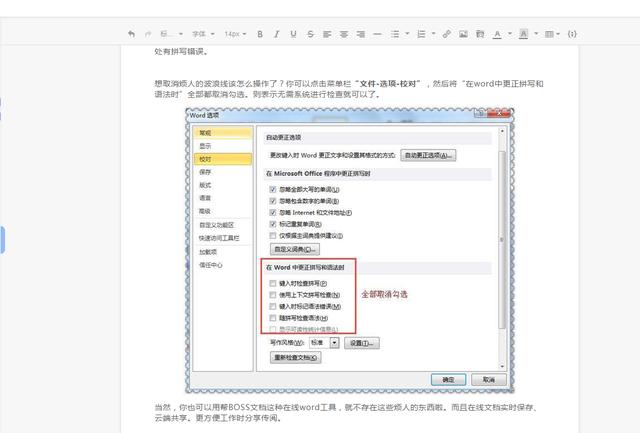Click the scrollbar up arrow in Word Options
This screenshot has height=433, width=640.
(x=502, y=131)
